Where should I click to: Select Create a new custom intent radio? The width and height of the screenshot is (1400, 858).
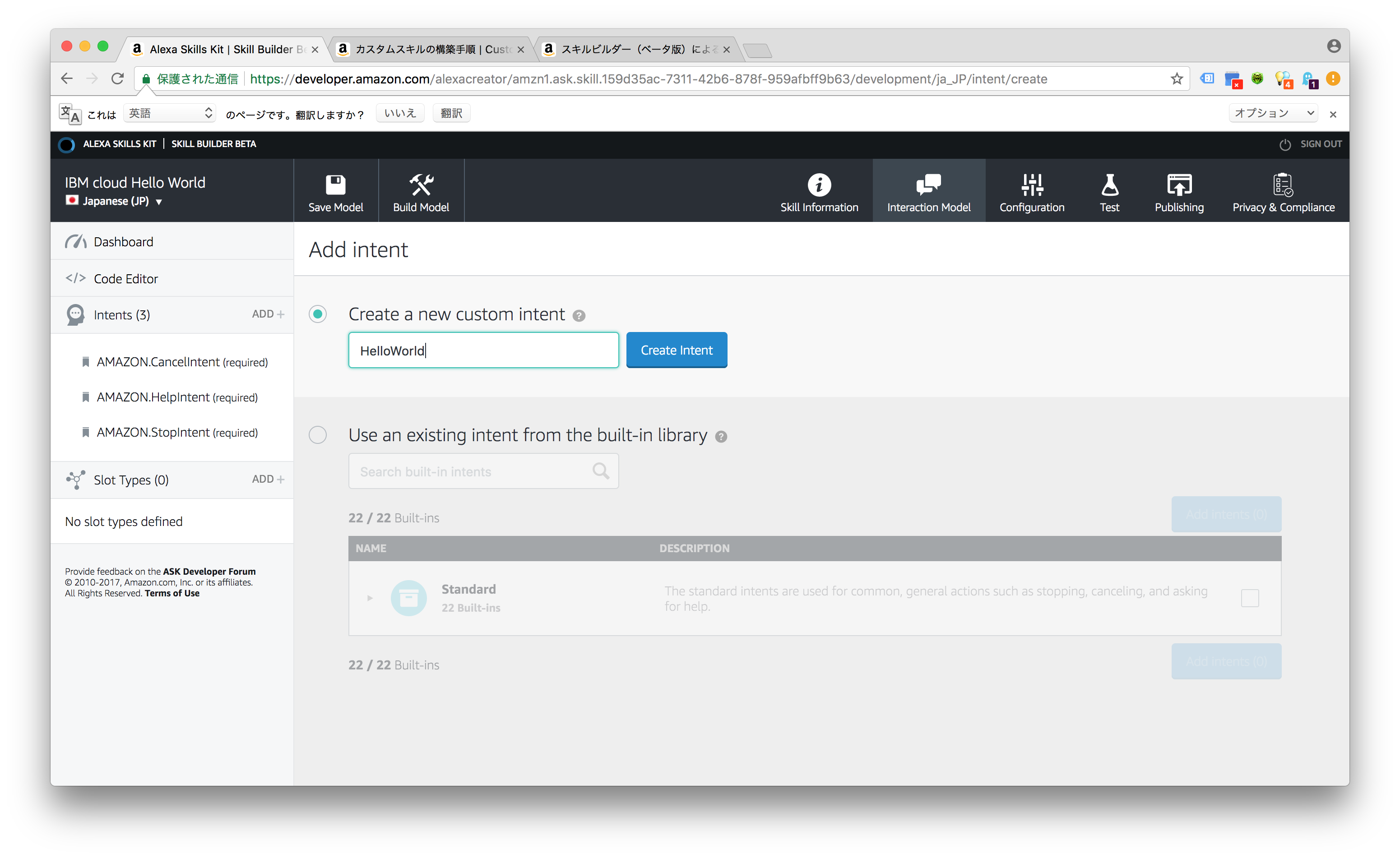(x=318, y=314)
